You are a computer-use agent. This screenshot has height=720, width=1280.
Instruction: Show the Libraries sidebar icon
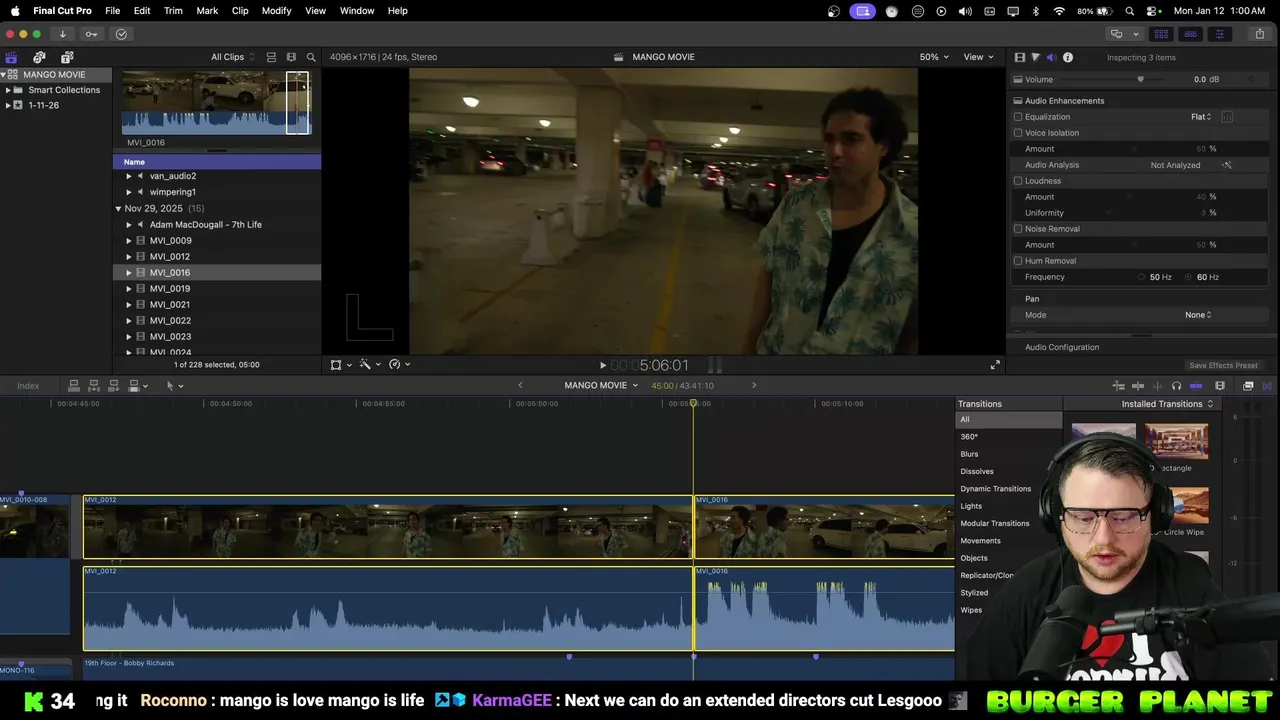point(11,57)
